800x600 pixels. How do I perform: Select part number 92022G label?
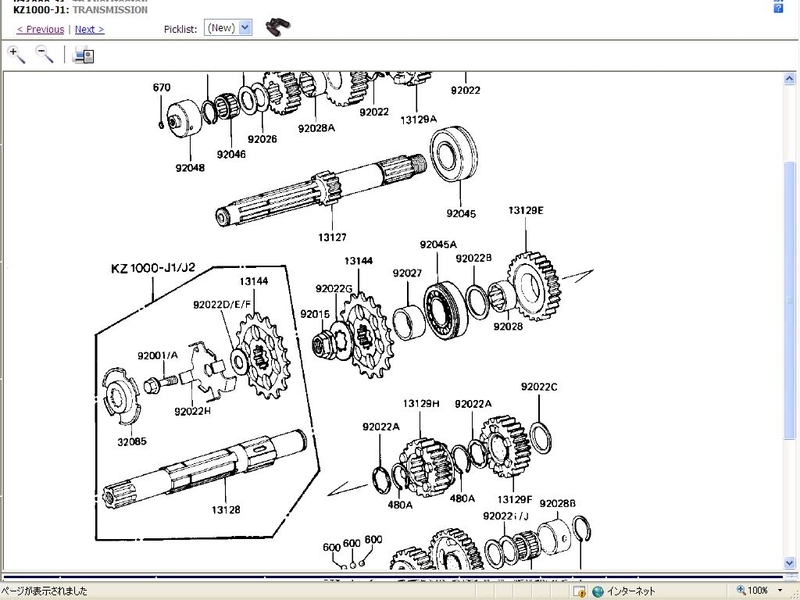334,289
